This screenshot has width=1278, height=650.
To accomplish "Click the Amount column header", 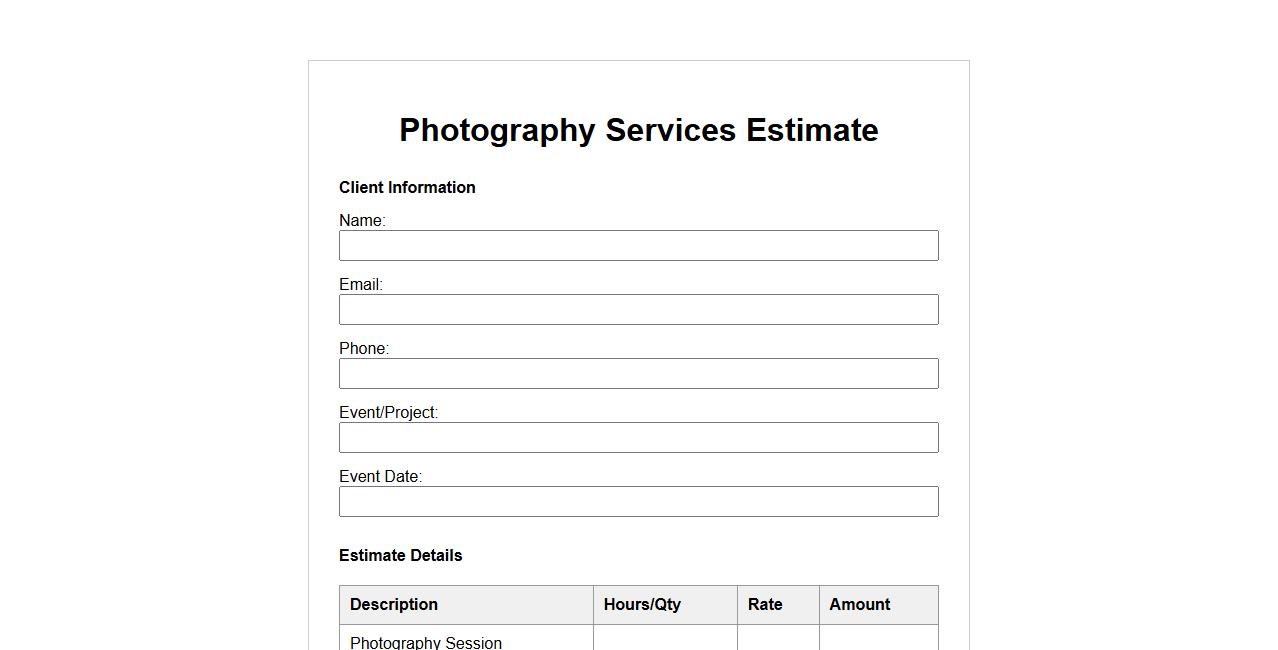I will pyautogui.click(x=859, y=605).
